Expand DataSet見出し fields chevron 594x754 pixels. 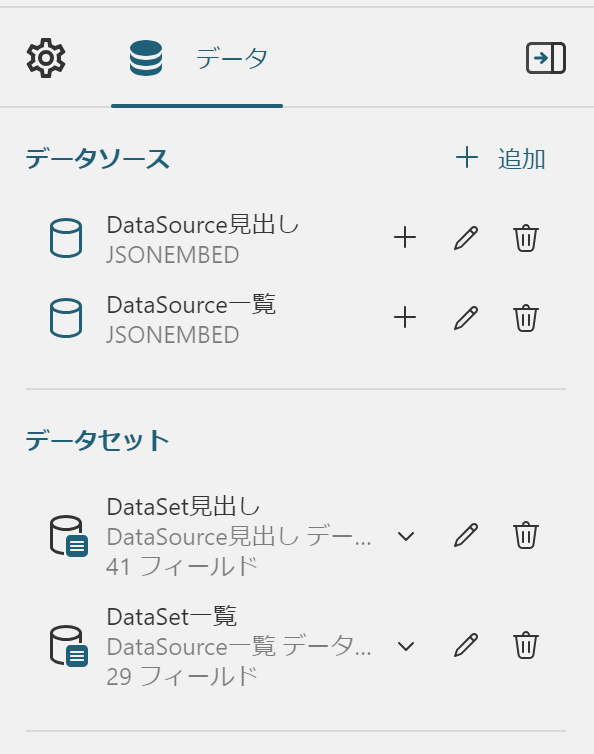406,536
